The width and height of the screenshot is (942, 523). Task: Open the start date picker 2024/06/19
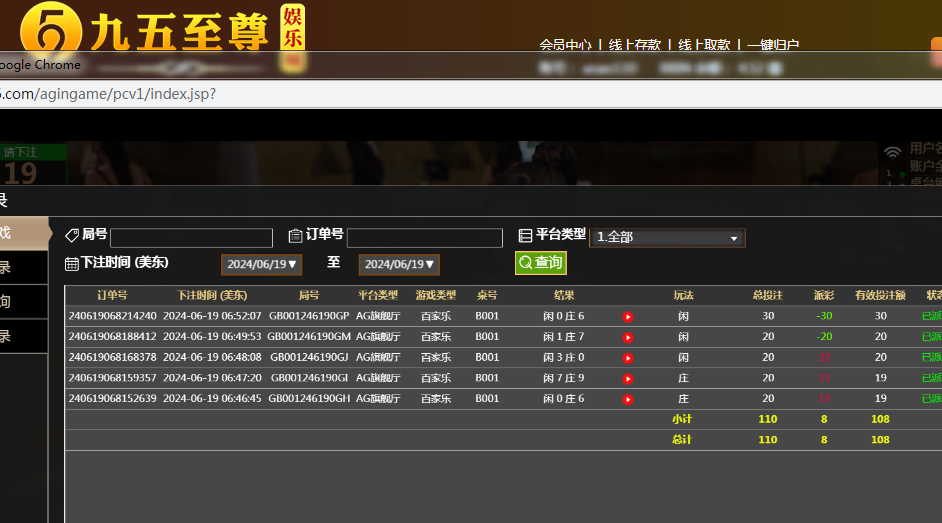(x=261, y=265)
